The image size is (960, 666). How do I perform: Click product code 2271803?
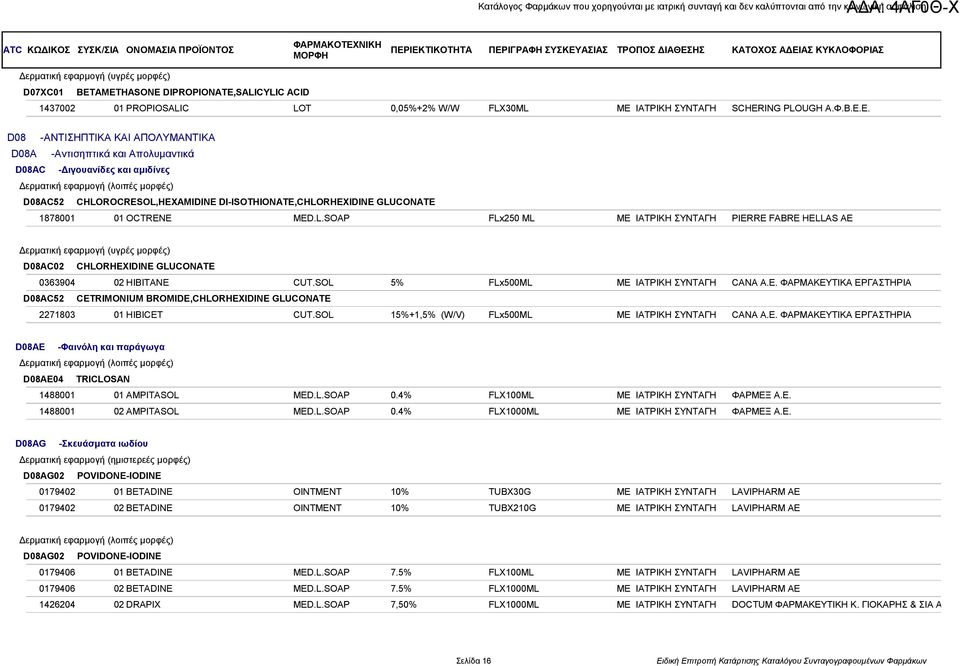[57, 315]
